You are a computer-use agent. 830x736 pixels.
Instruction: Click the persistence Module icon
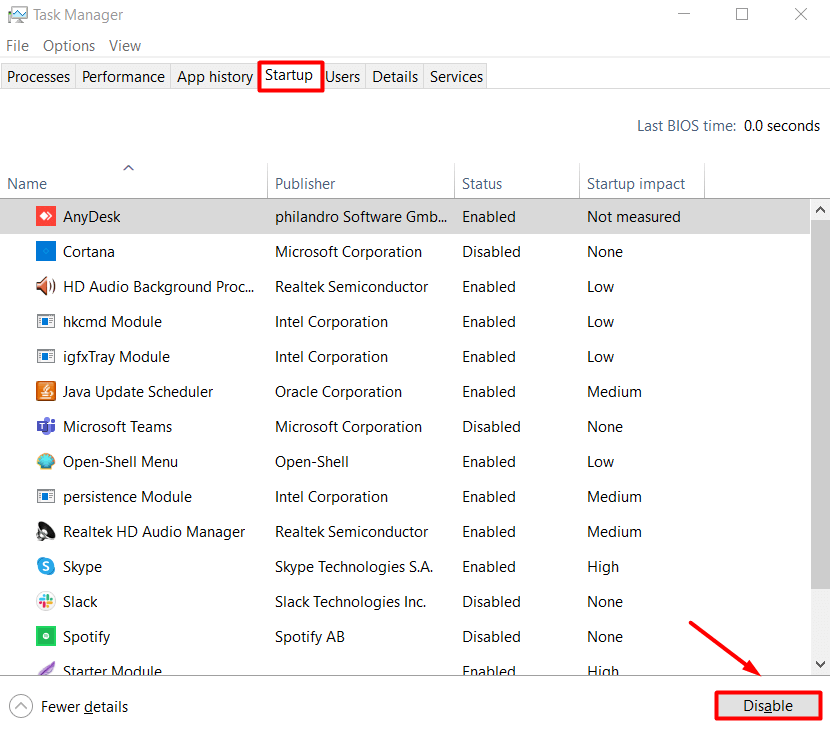[46, 496]
